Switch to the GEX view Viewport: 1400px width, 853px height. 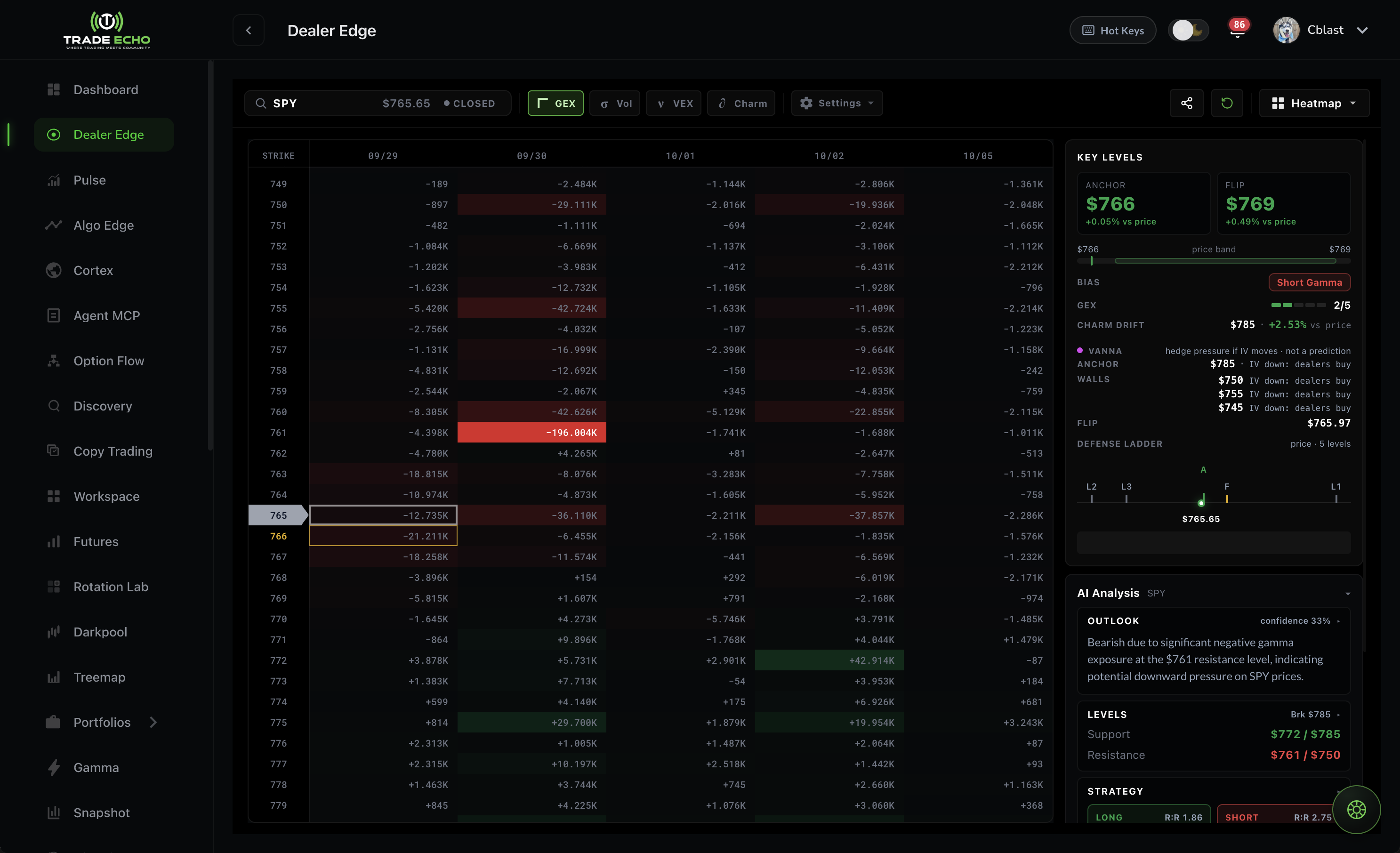555,104
